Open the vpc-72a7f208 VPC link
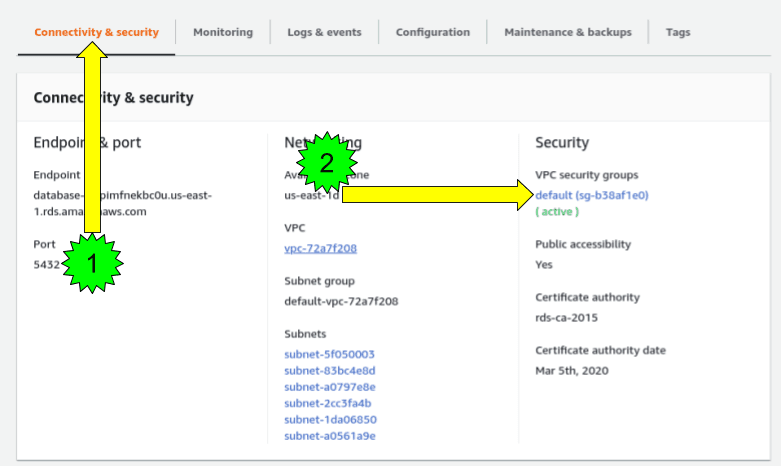This screenshot has height=466, width=781. (x=320, y=248)
